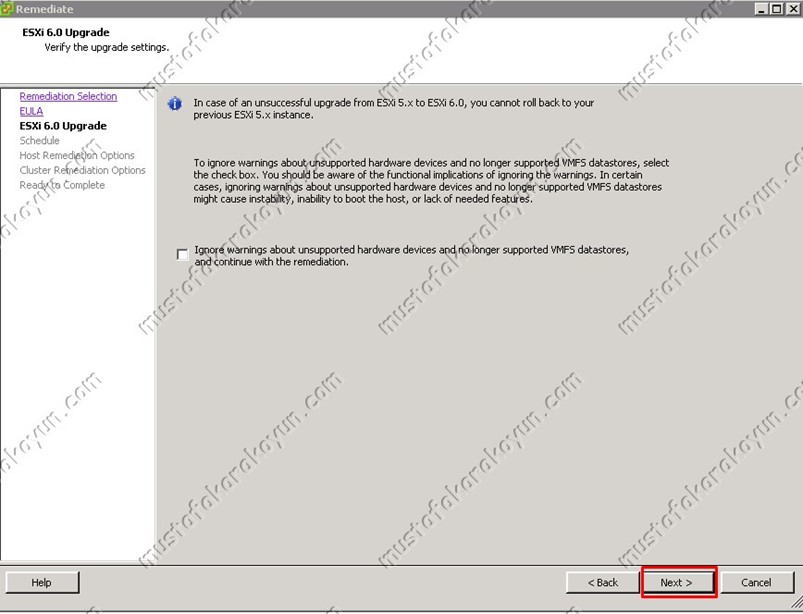Maximize the Remediate window

point(776,9)
